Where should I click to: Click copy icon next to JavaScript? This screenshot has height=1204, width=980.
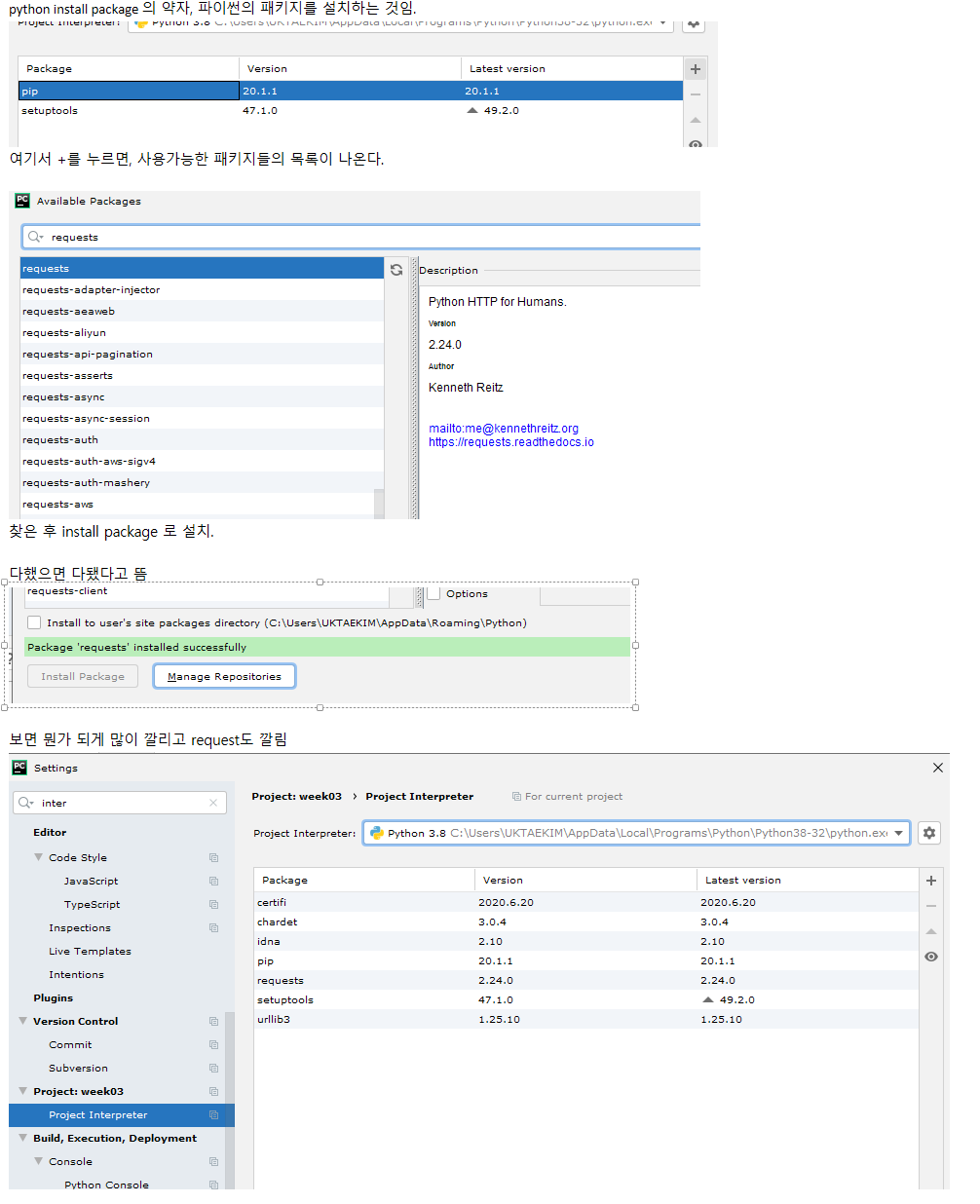213,881
